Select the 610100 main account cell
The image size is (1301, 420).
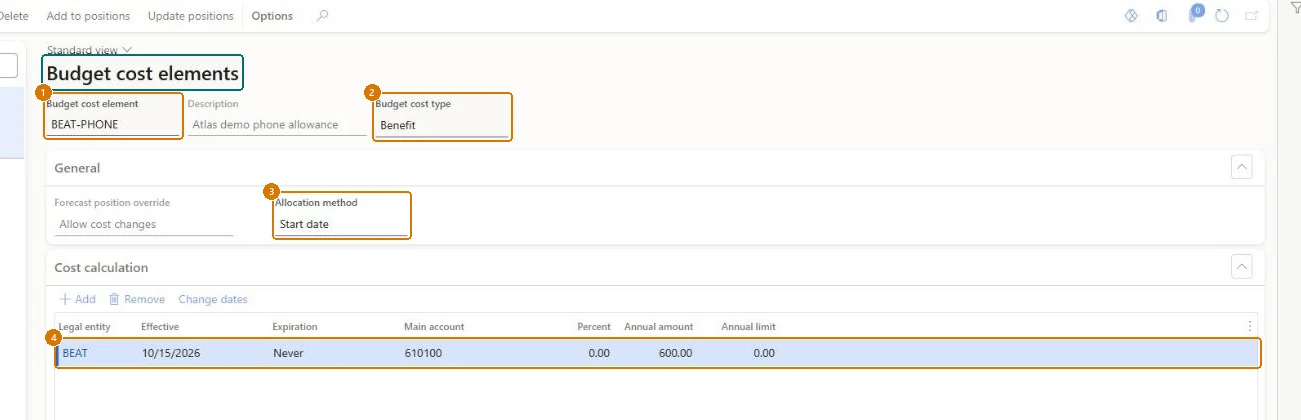421,353
